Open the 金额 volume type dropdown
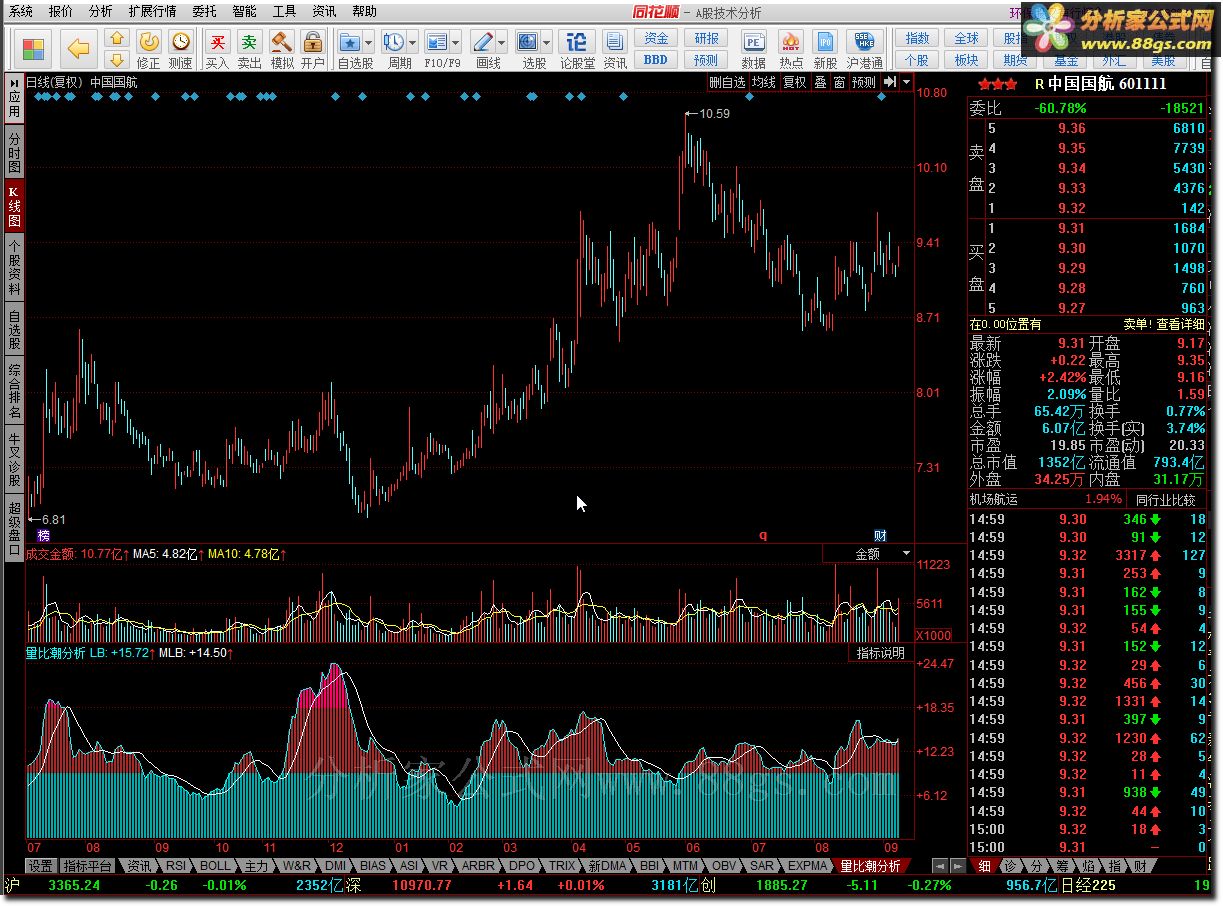The width and height of the screenshot is (1223, 906). click(x=868, y=553)
